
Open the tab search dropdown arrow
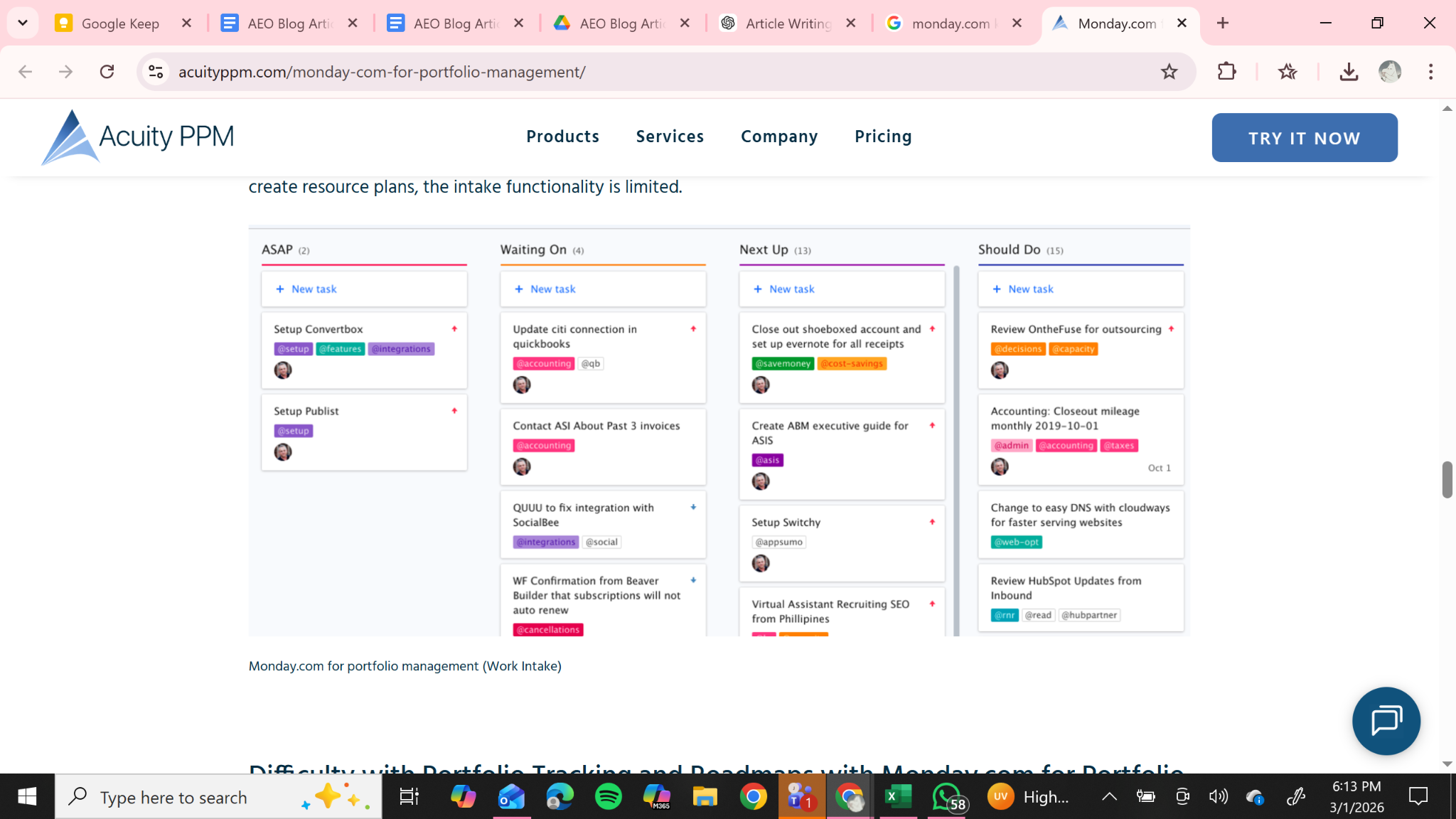tap(23, 23)
